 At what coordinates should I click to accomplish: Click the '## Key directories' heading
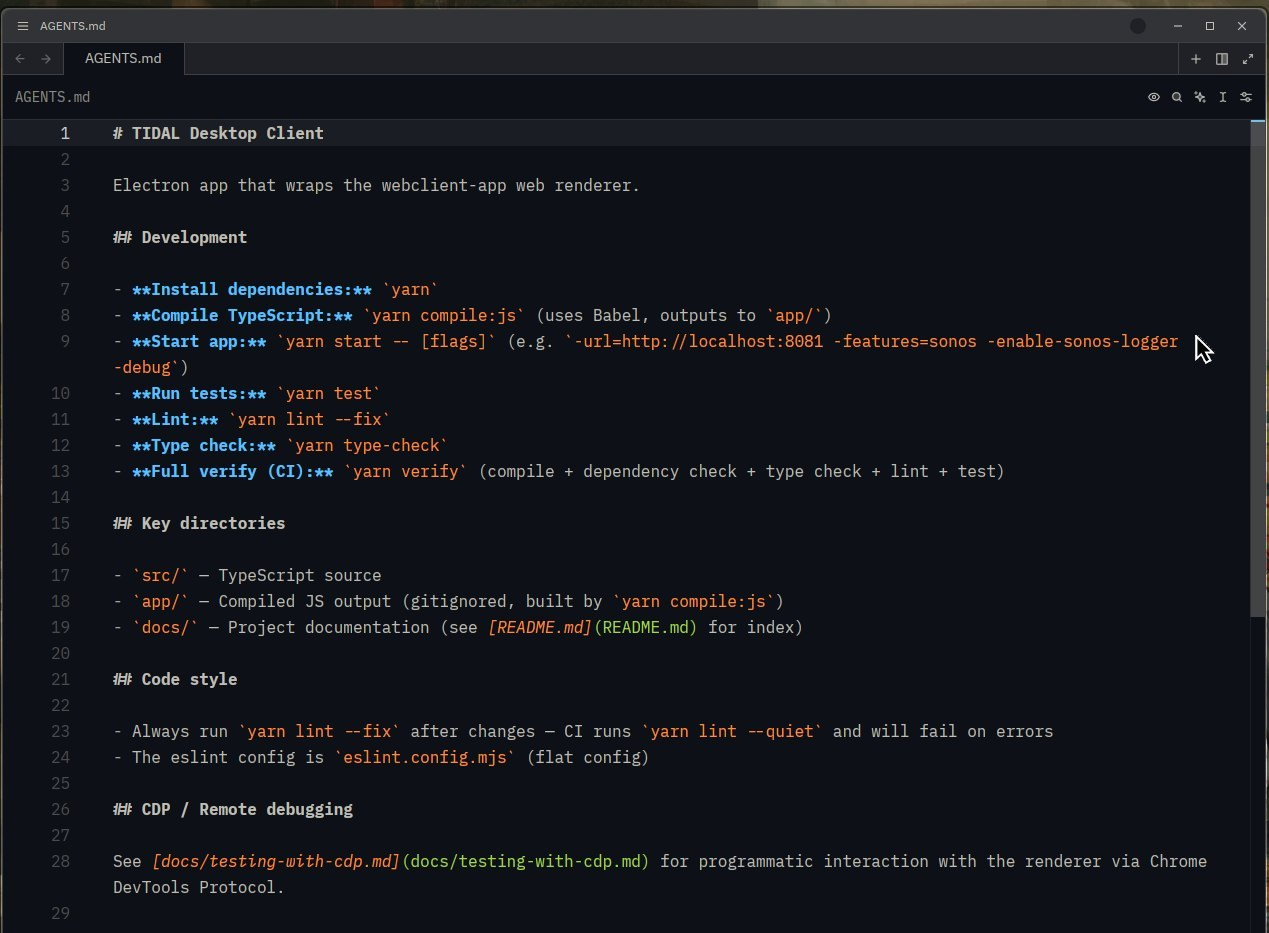click(199, 523)
